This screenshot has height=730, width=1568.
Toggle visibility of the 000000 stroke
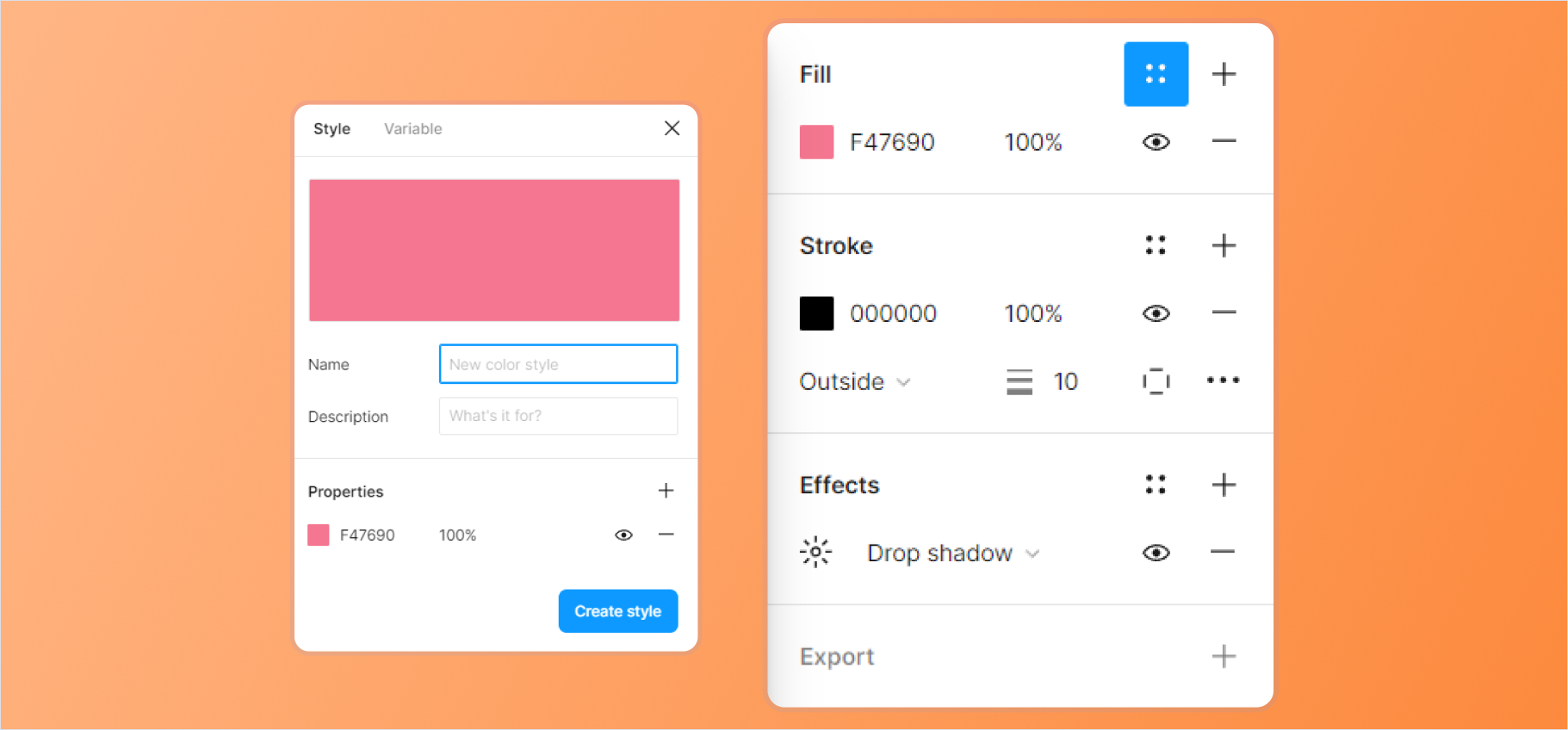[1156, 313]
